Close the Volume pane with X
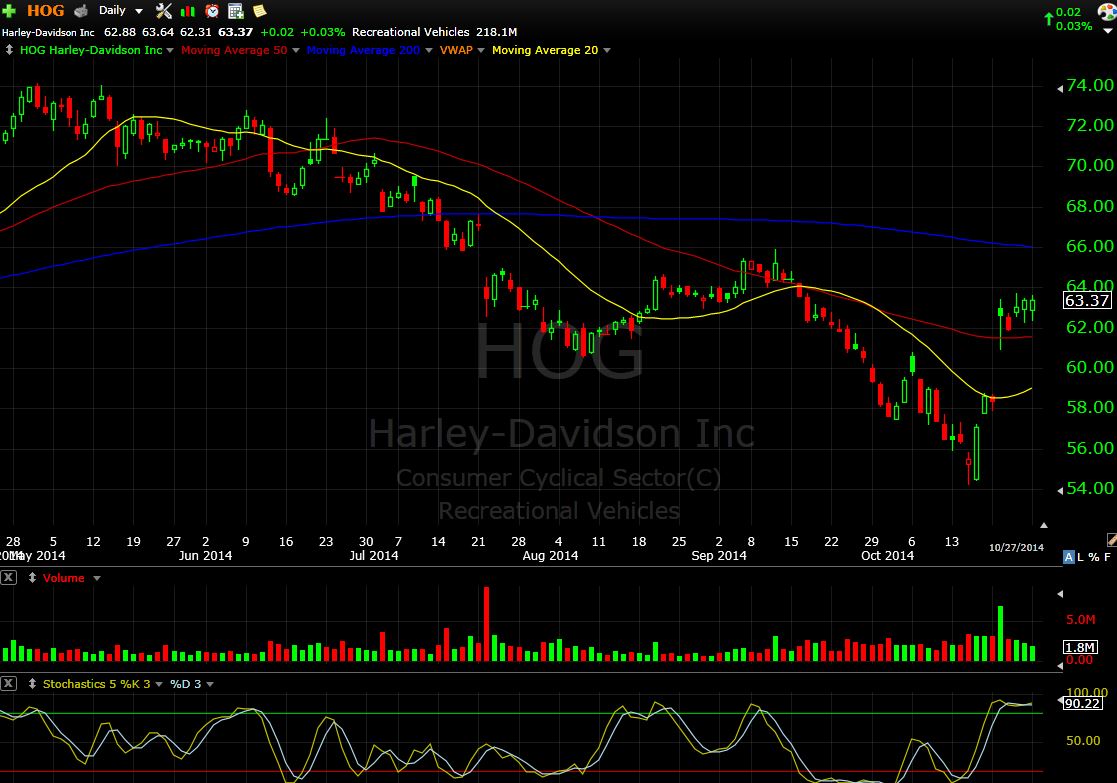 (9, 577)
